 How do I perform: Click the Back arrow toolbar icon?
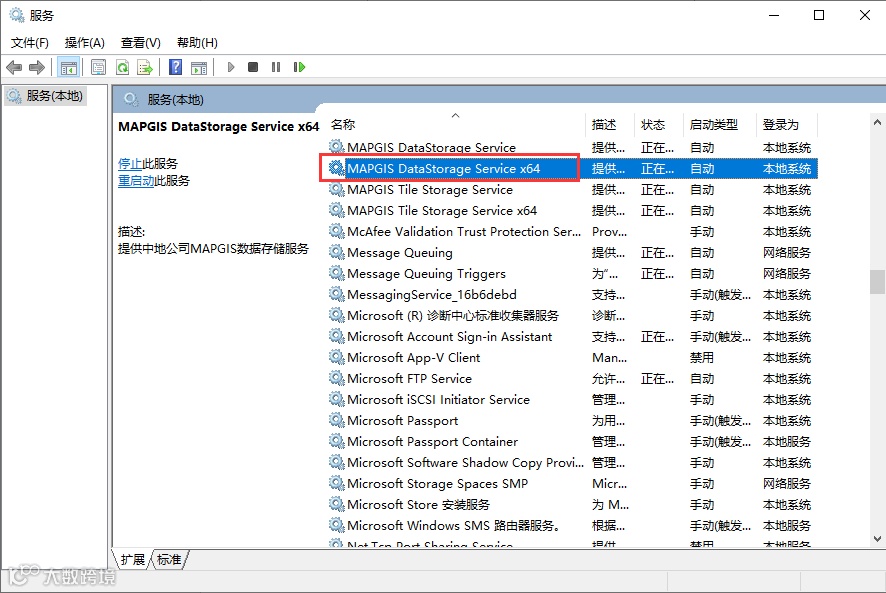14,67
